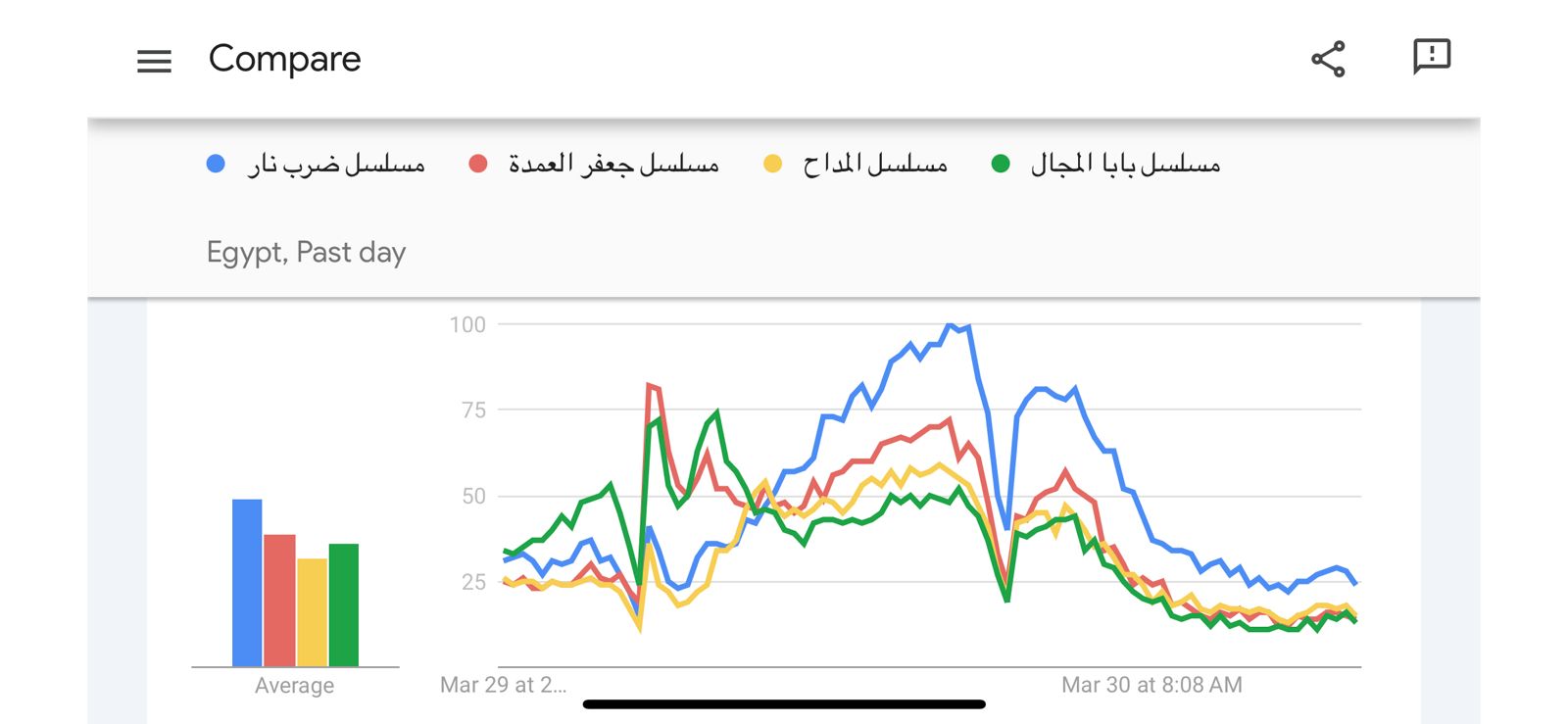Click the yellow legend dot

[x=772, y=164]
